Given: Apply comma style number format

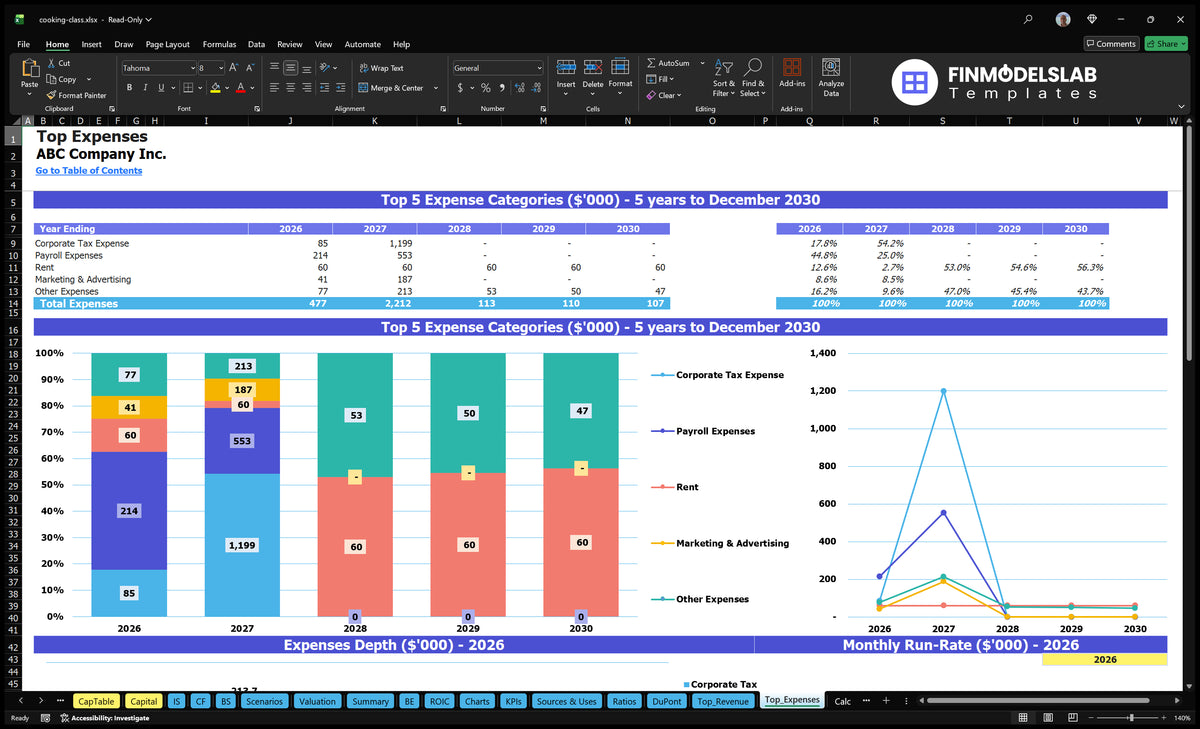Looking at the screenshot, I should pyautogui.click(x=500, y=88).
